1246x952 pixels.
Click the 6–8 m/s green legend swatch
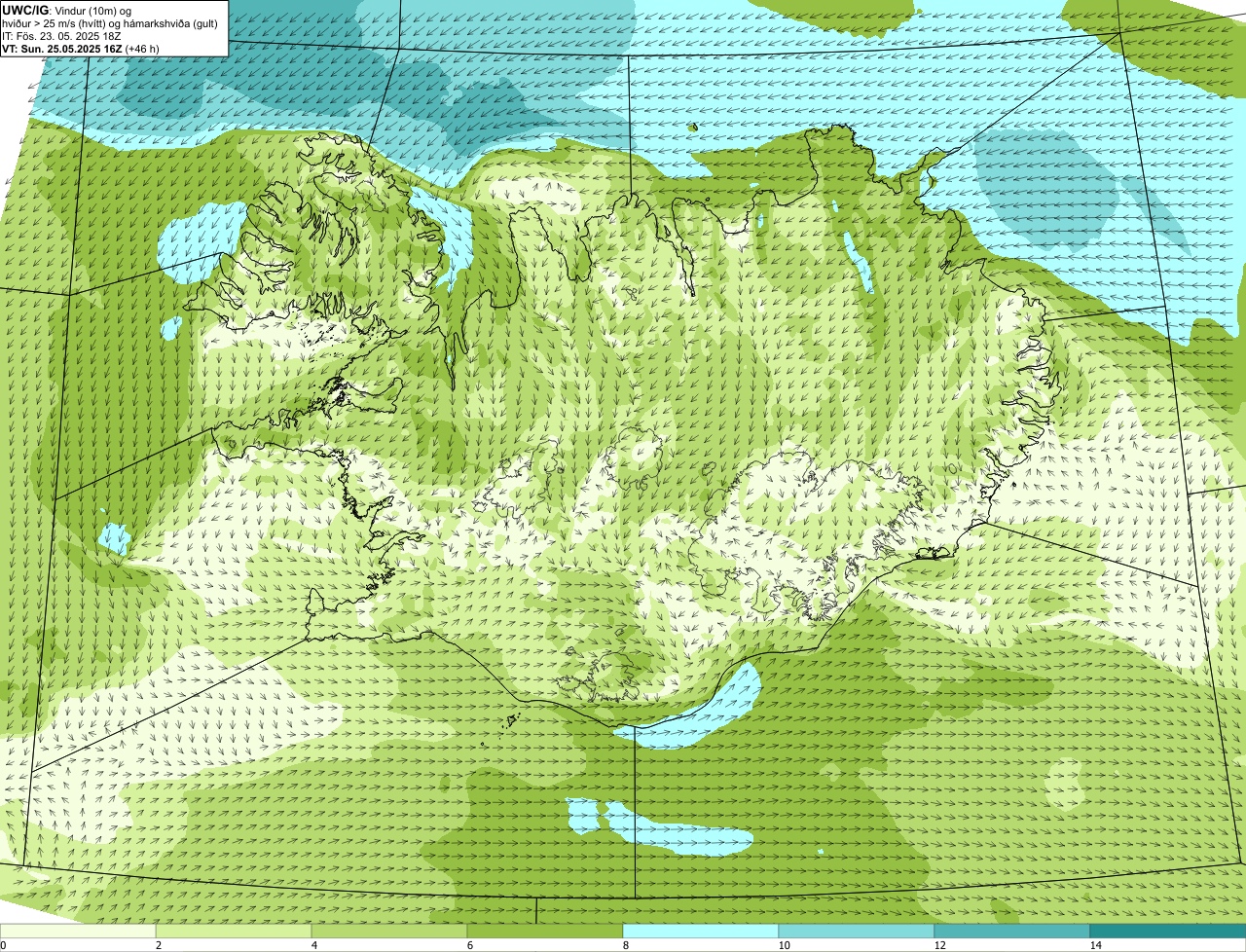pyautogui.click(x=545, y=931)
